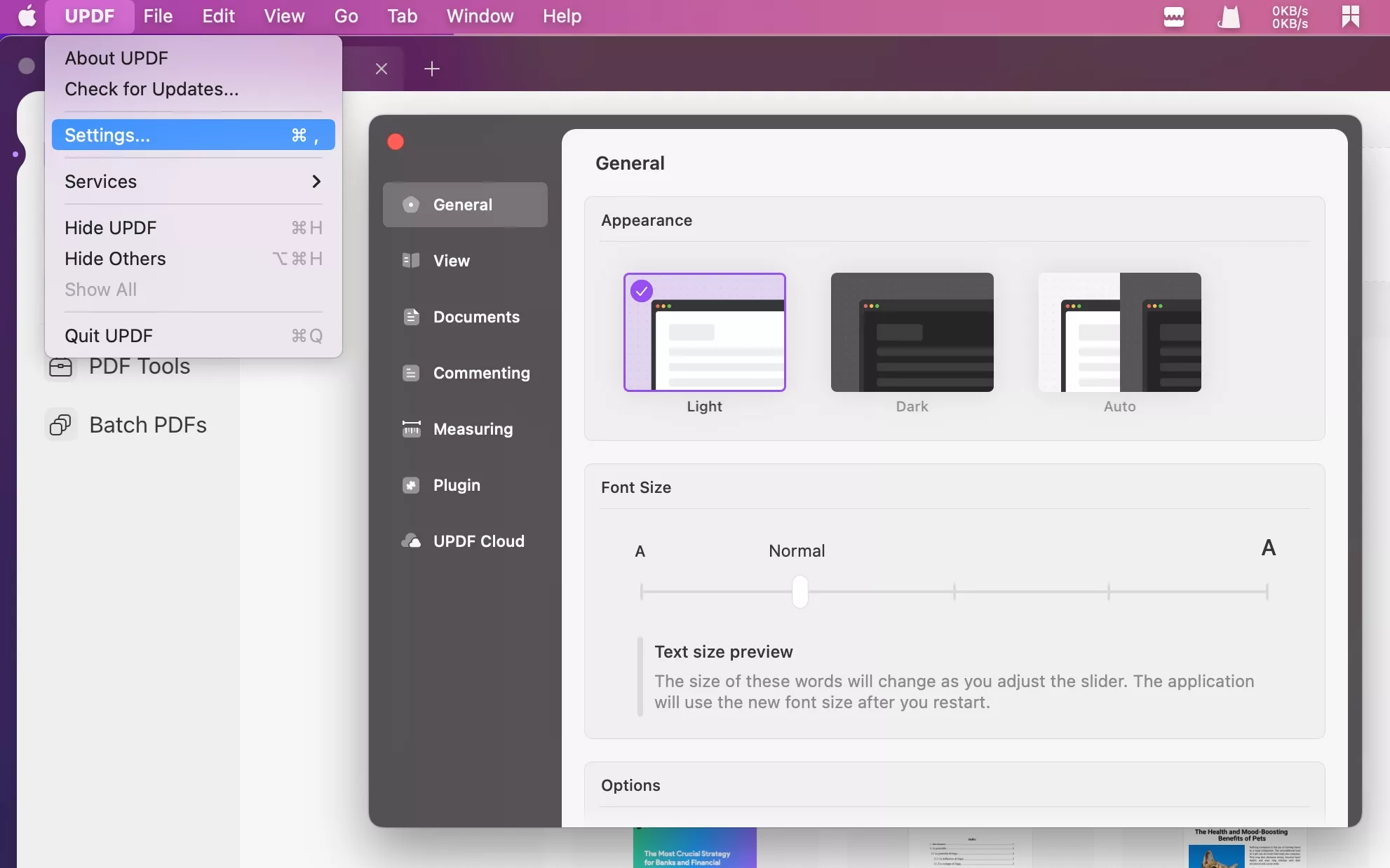The height and width of the screenshot is (868, 1390).
Task: Open the View settings panel
Action: (x=451, y=260)
